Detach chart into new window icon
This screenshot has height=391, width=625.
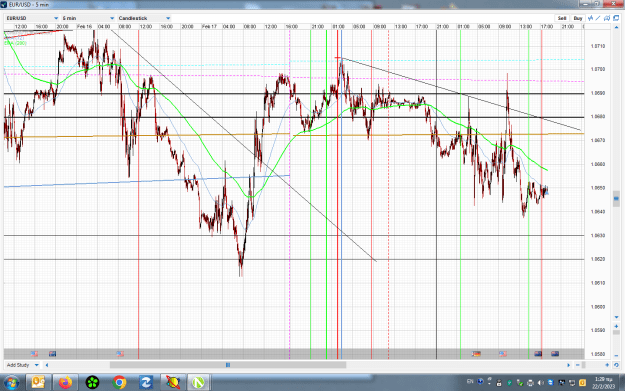click(x=616, y=18)
